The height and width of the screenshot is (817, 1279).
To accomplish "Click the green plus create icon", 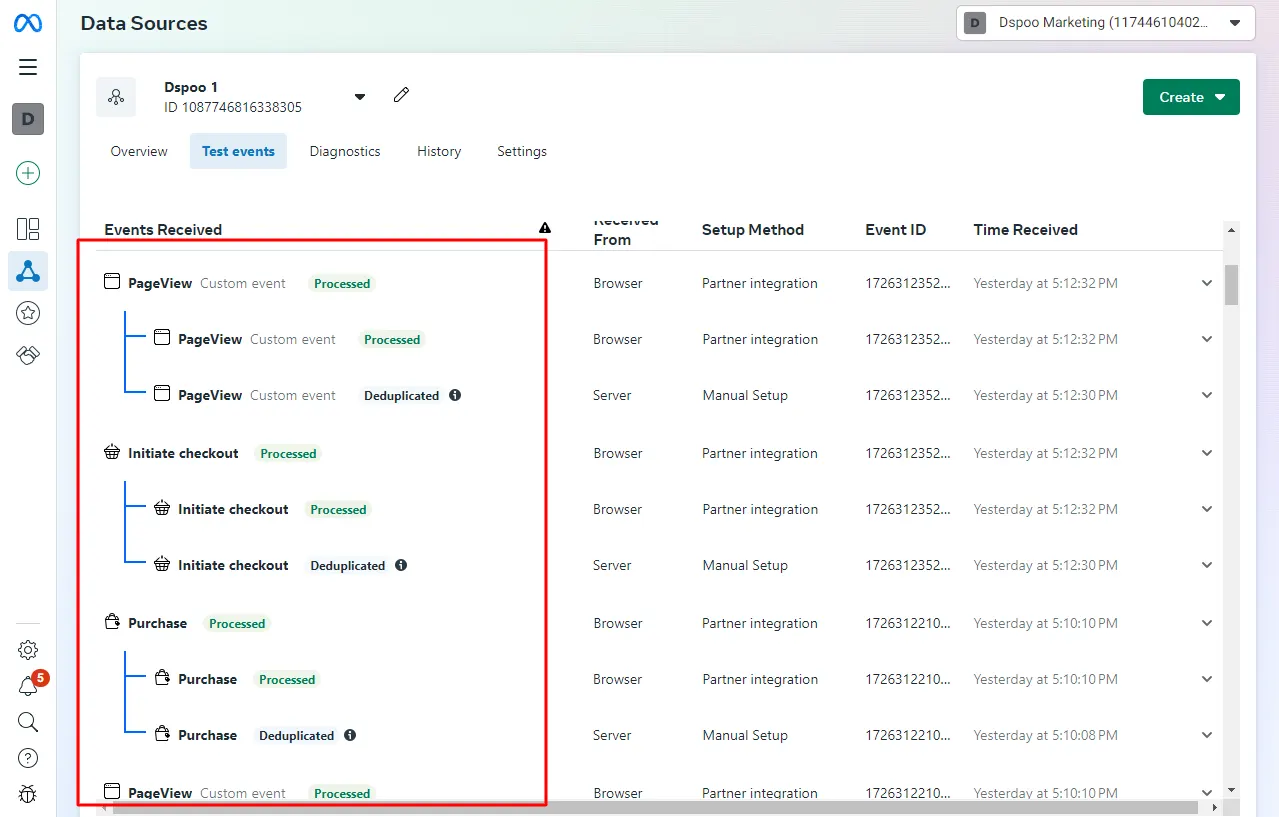I will point(28,173).
